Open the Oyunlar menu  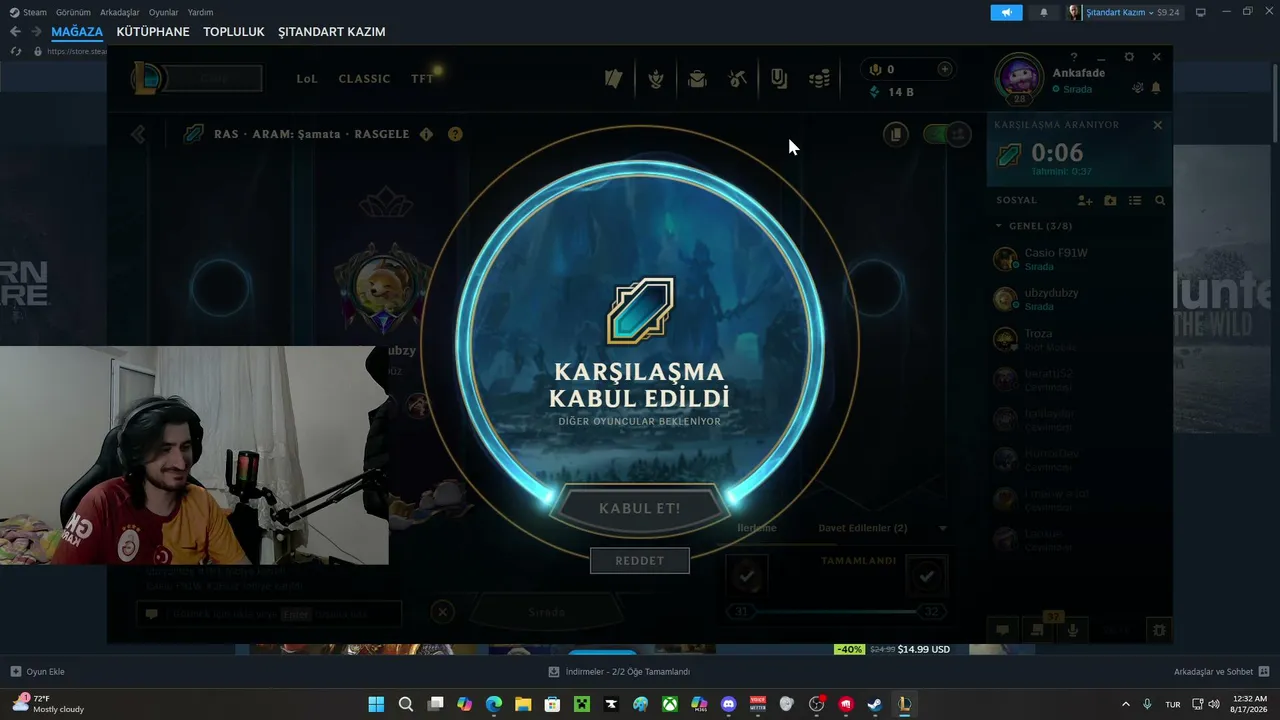pos(163,12)
